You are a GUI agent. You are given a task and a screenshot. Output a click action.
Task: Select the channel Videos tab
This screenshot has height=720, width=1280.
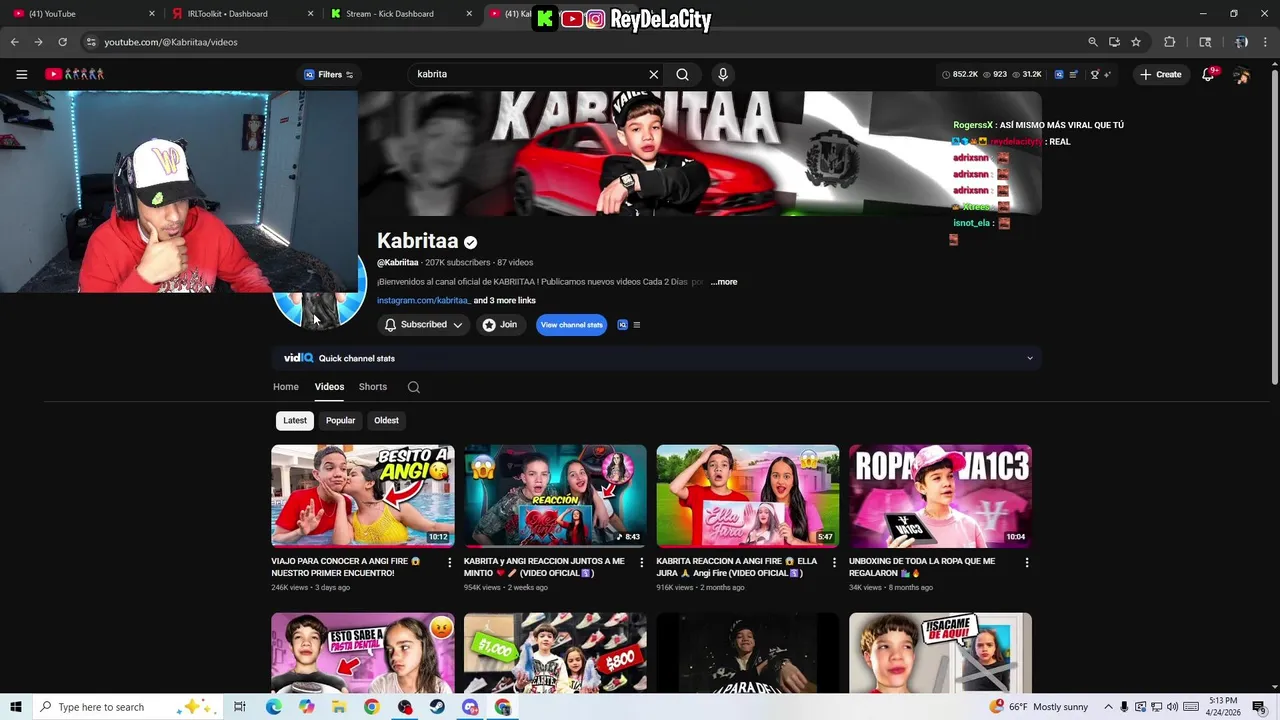coord(329,387)
